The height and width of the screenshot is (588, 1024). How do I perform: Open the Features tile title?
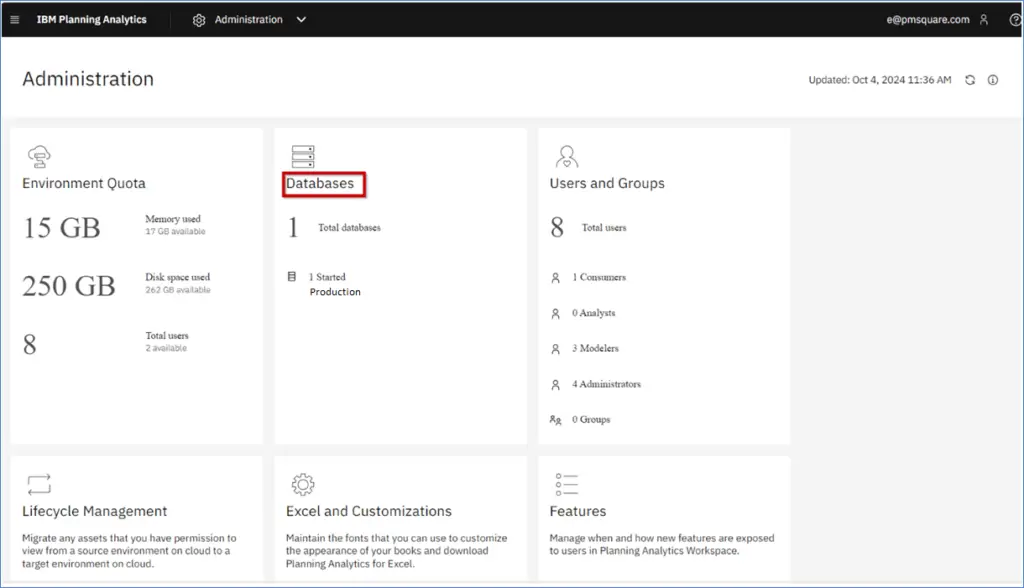tap(577, 511)
